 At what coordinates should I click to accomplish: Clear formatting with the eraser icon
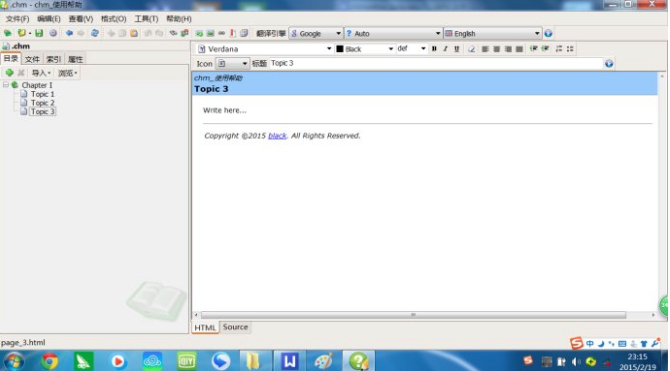[x=471, y=49]
